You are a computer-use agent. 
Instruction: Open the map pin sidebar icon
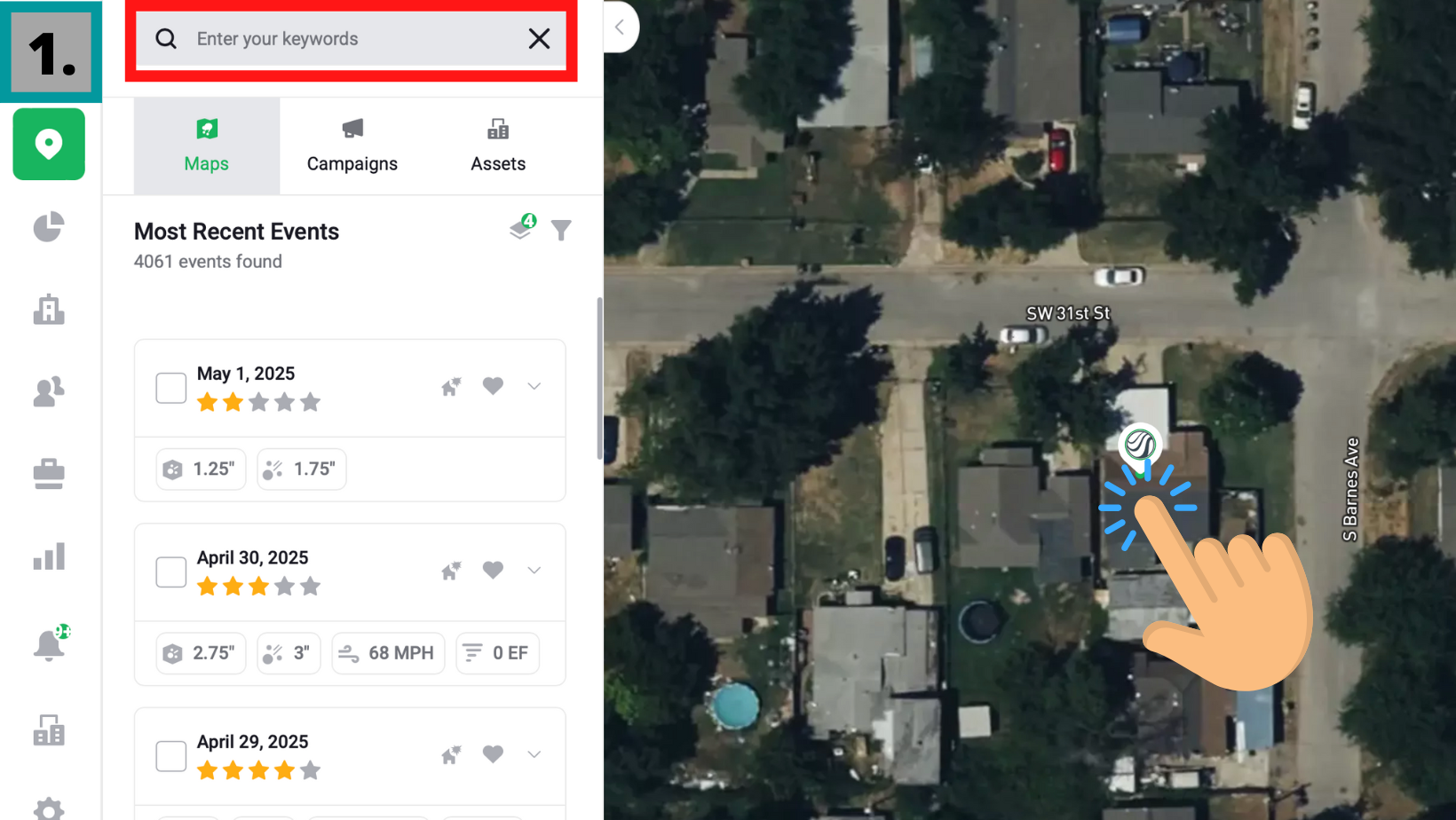pos(49,144)
